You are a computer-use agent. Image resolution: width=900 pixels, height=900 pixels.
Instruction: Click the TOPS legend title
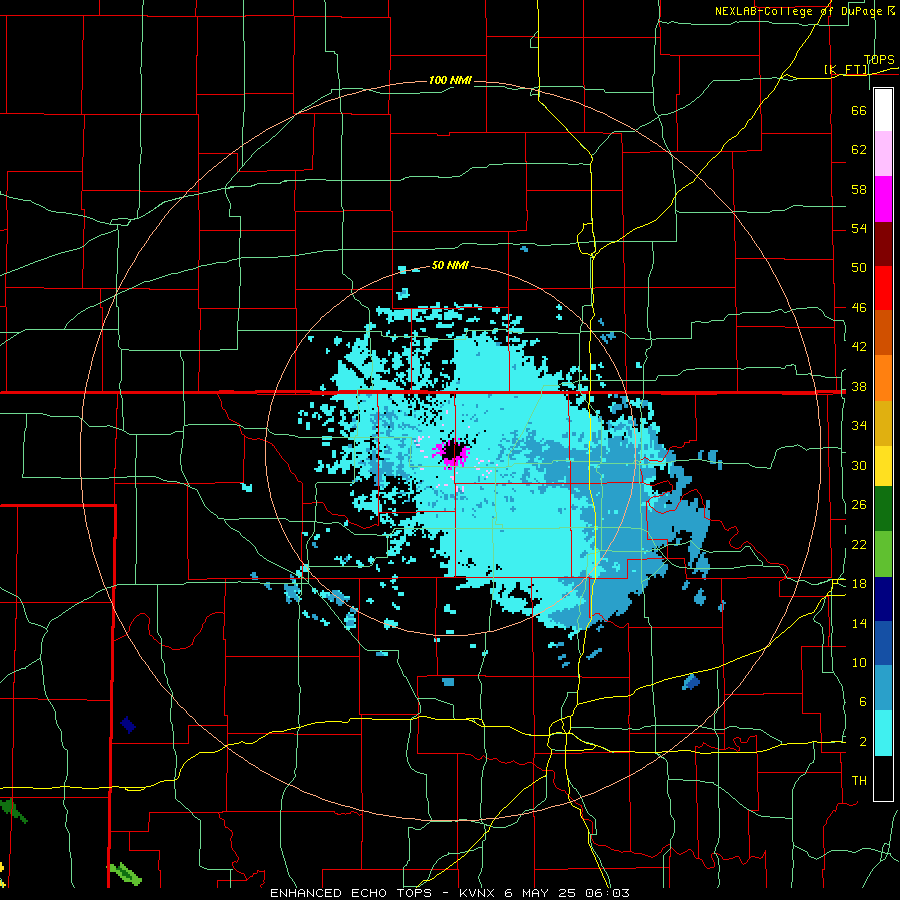click(879, 60)
